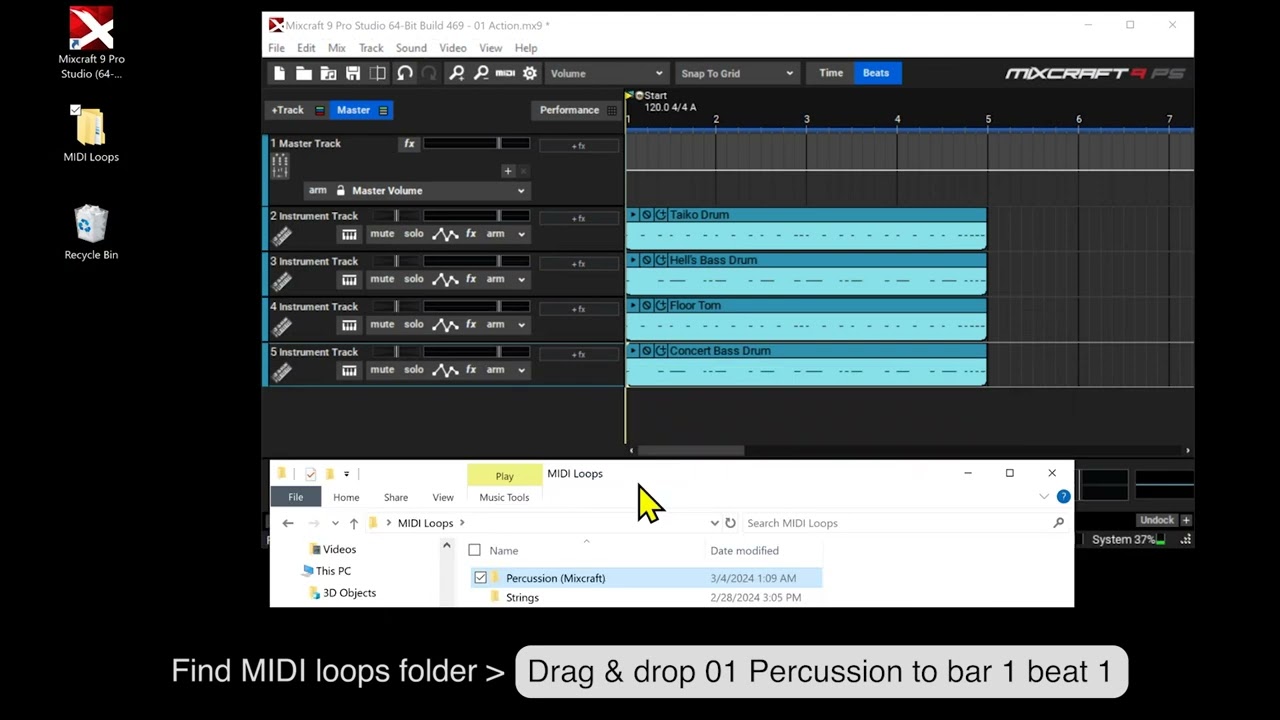Open arm dropdown arrow on track 2

point(521,235)
